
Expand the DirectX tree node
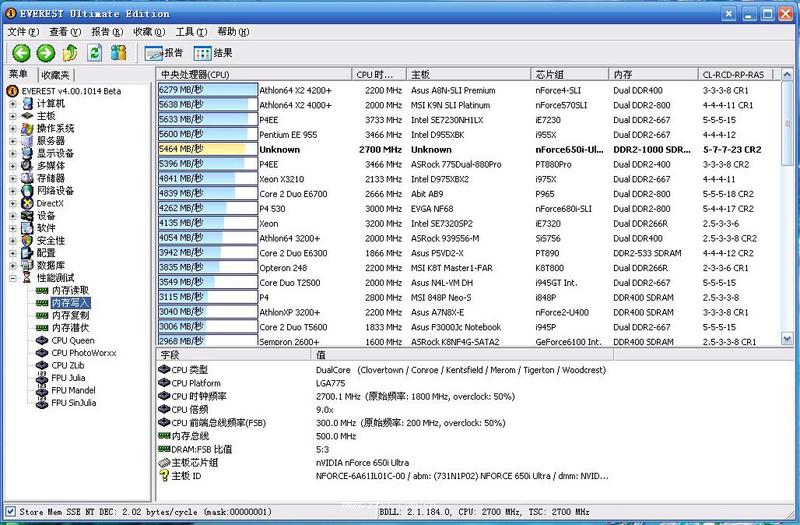(x=13, y=203)
